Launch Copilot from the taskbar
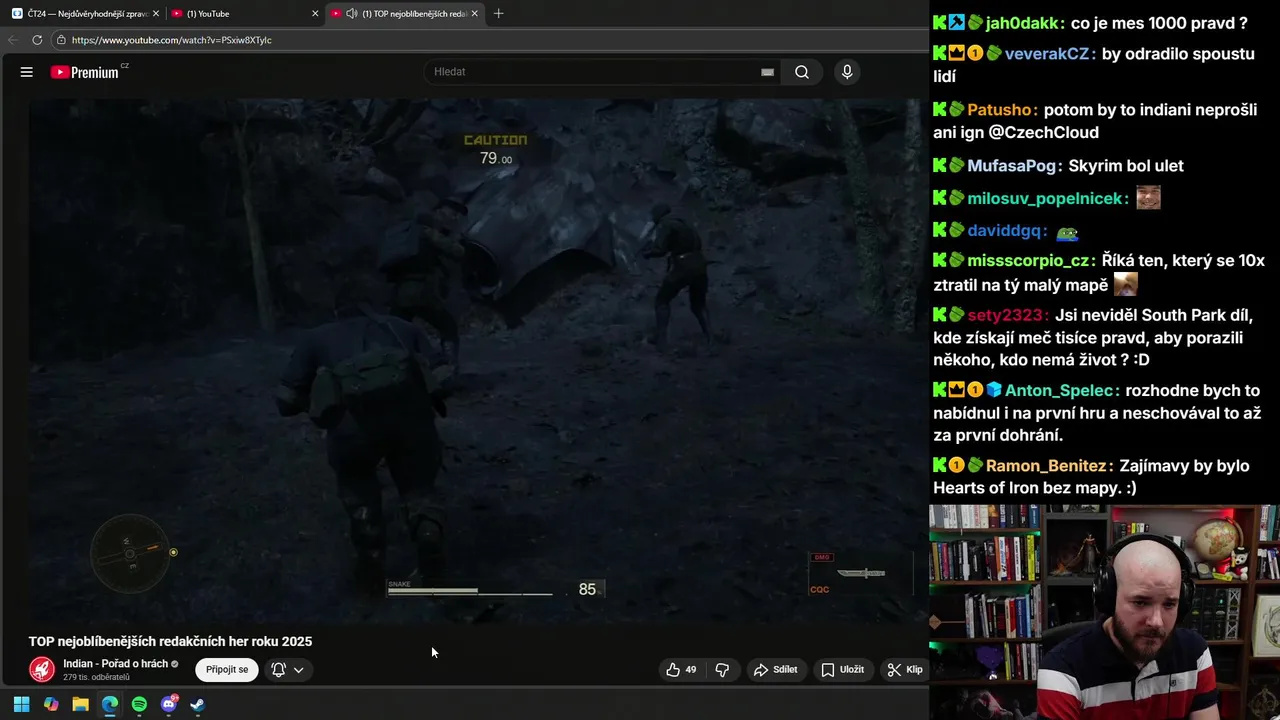 click(x=51, y=704)
